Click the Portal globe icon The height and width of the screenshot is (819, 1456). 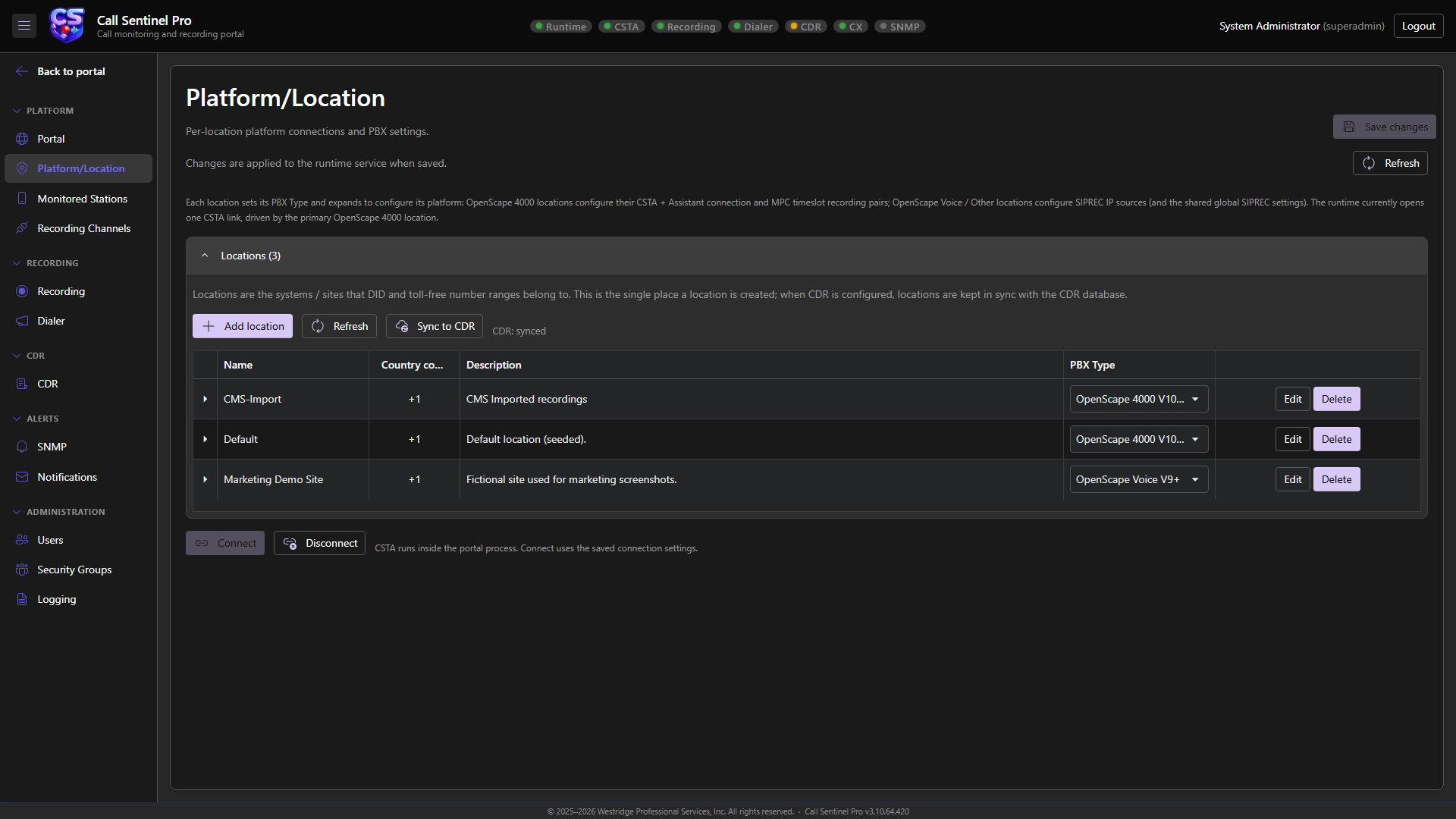point(22,139)
